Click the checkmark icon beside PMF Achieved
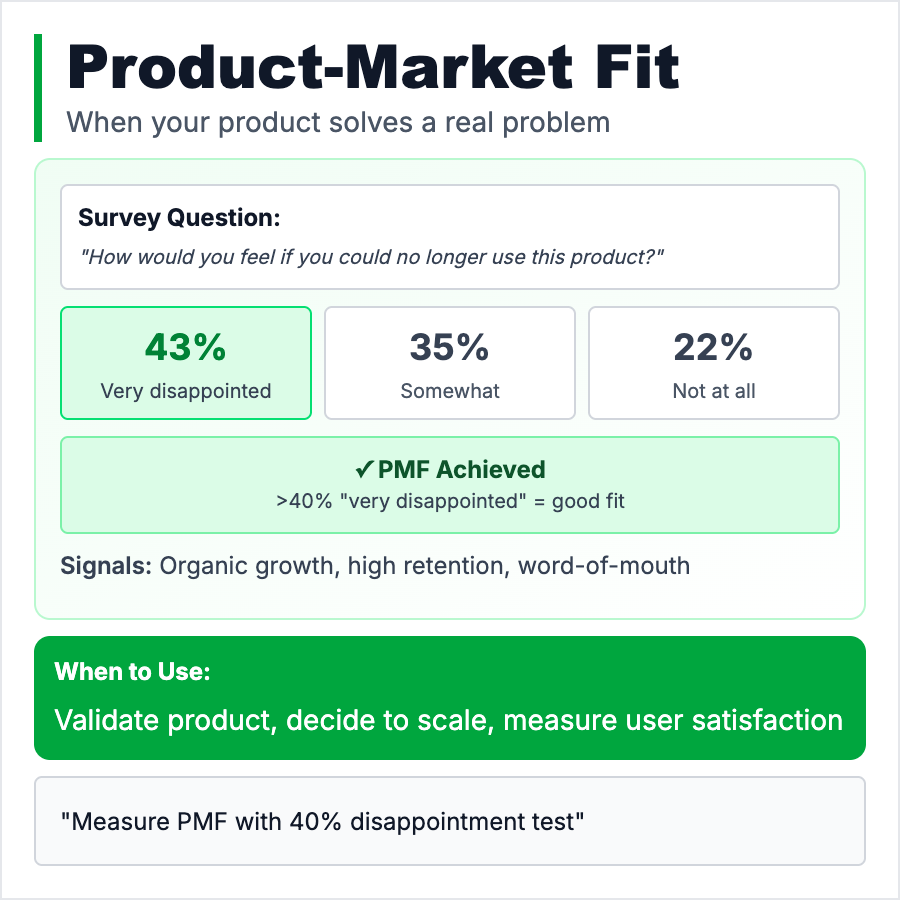The width and height of the screenshot is (900, 900). [364, 470]
